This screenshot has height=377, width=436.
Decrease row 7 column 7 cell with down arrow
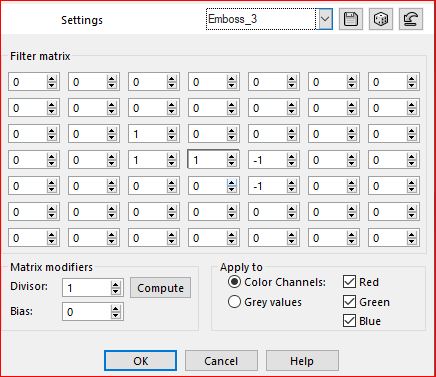[411, 242]
